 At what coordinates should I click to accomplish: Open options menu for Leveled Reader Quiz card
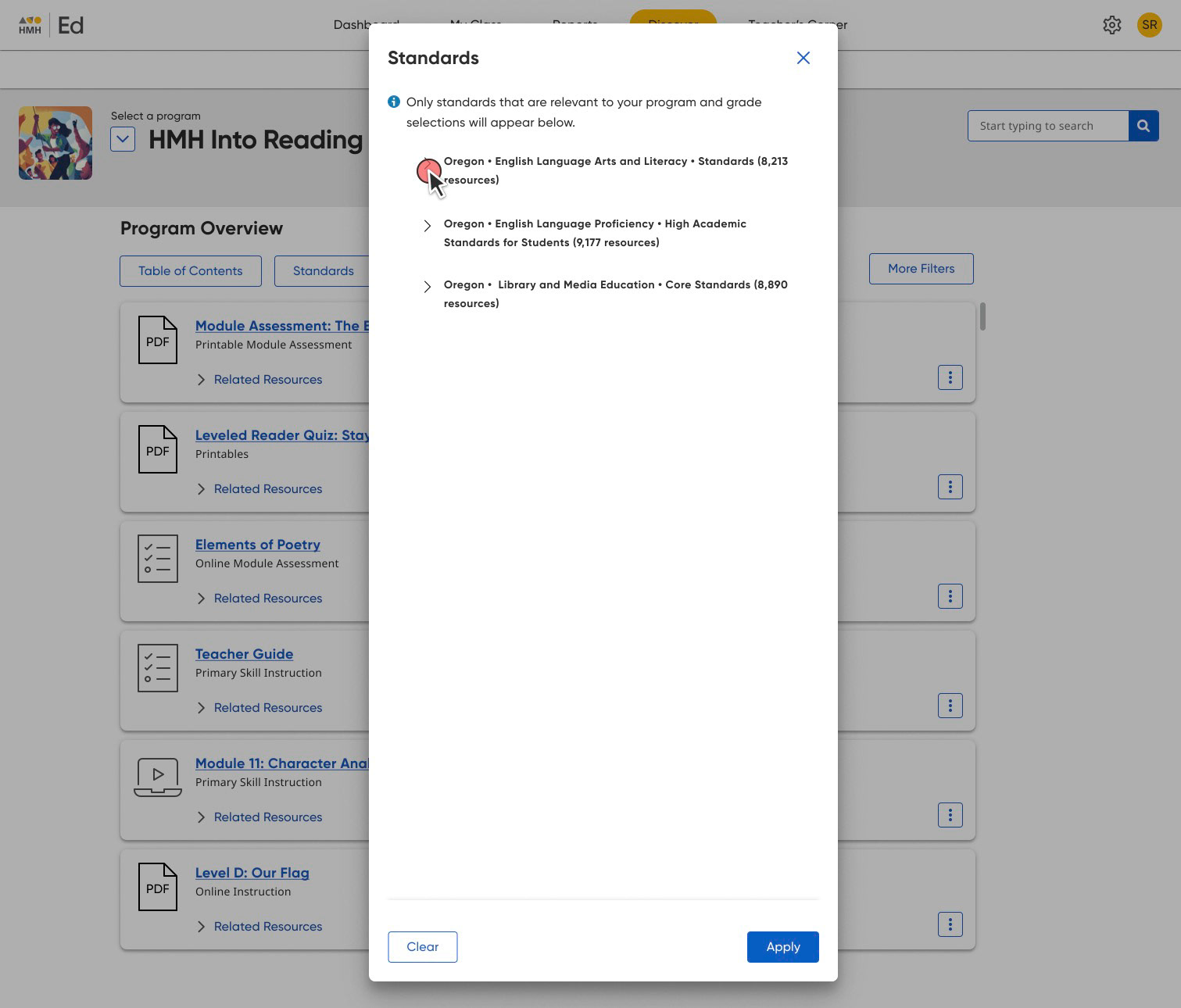click(950, 487)
